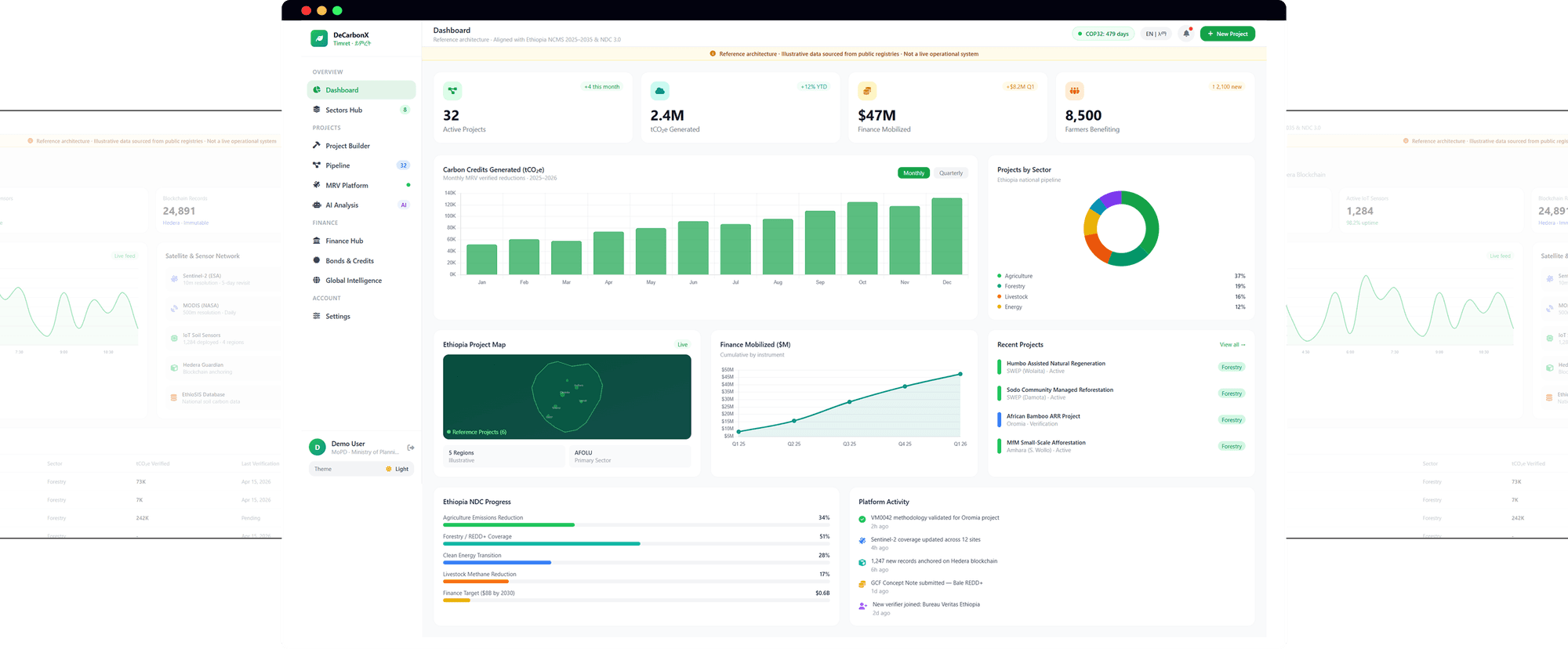Click the New Project button

tap(1228, 34)
